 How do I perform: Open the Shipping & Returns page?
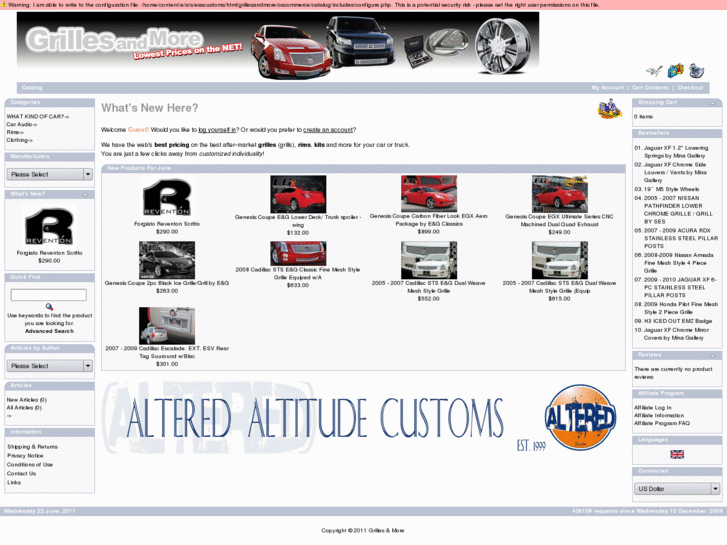[32, 447]
